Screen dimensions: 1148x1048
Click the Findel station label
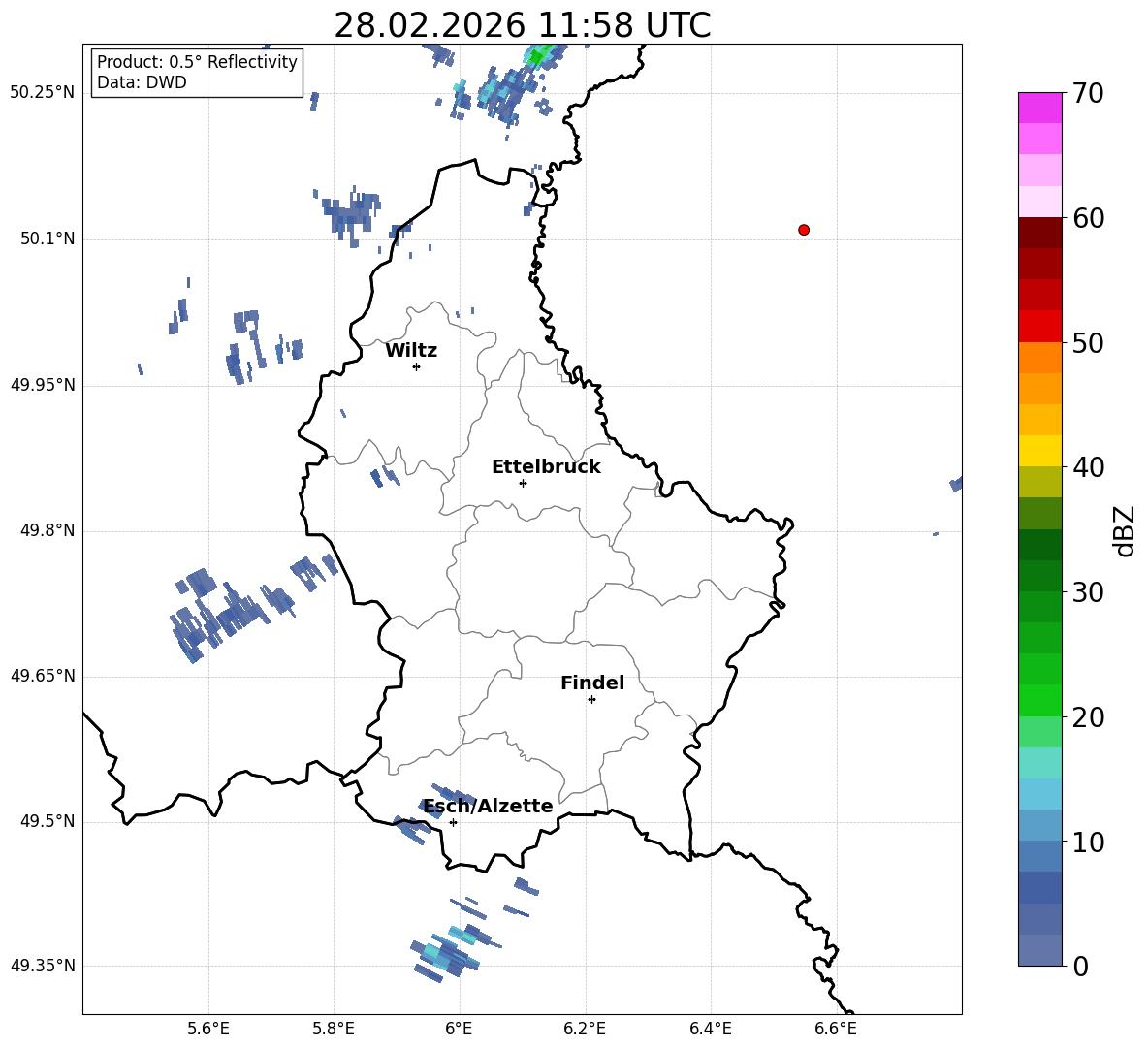[592, 683]
